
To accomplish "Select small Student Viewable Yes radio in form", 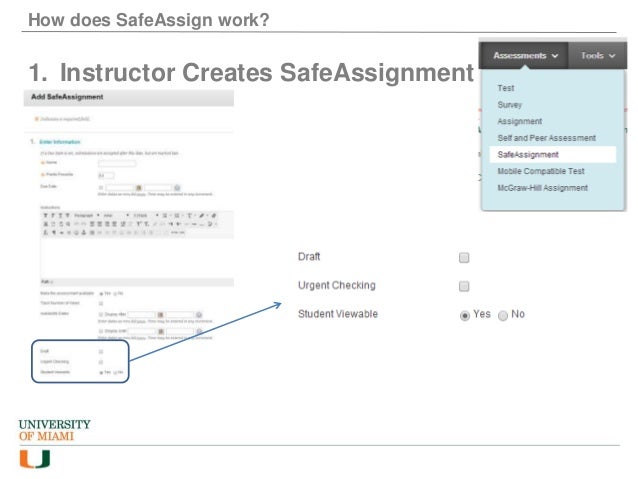I will point(101,373).
